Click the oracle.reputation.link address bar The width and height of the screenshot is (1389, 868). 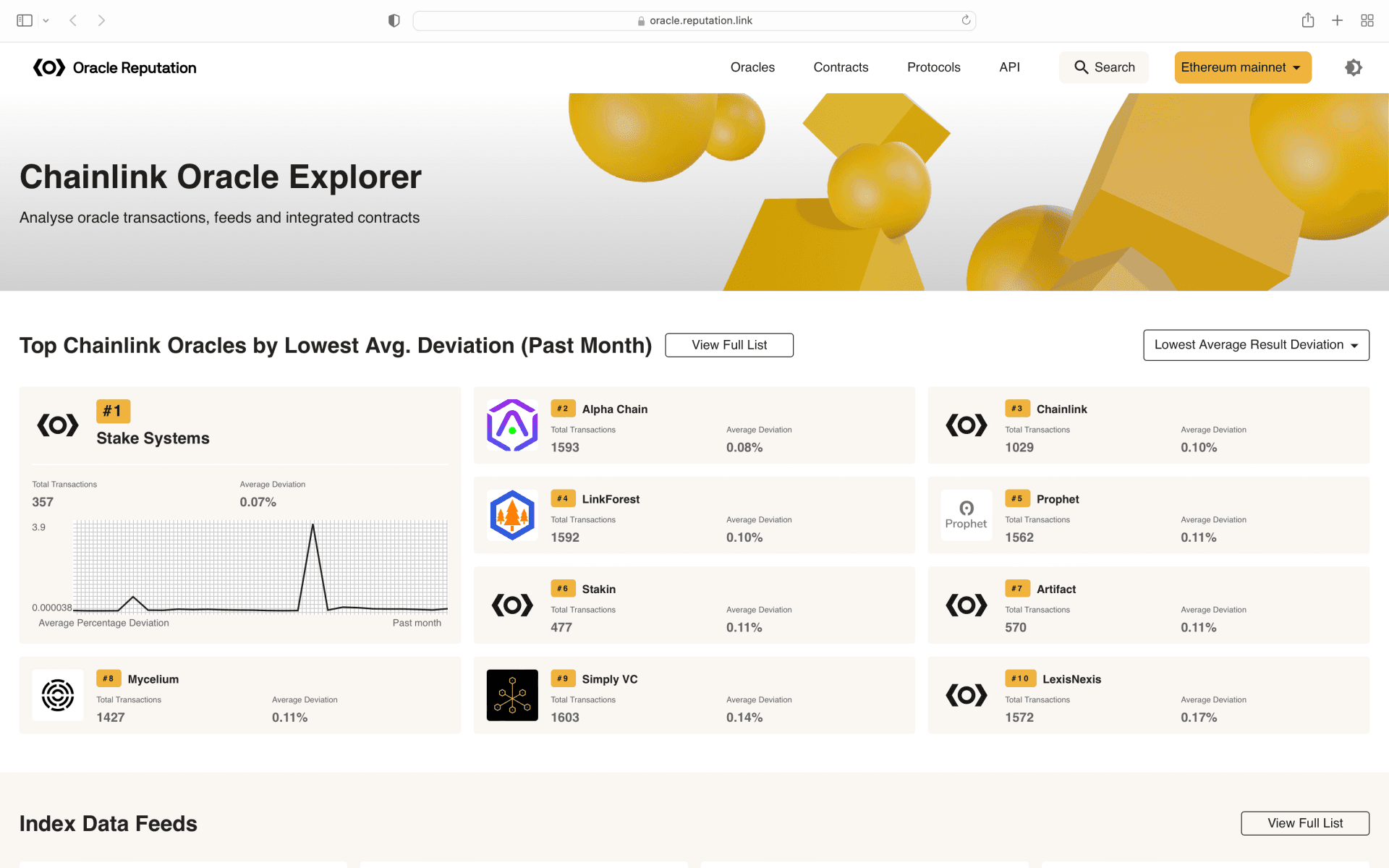694,20
